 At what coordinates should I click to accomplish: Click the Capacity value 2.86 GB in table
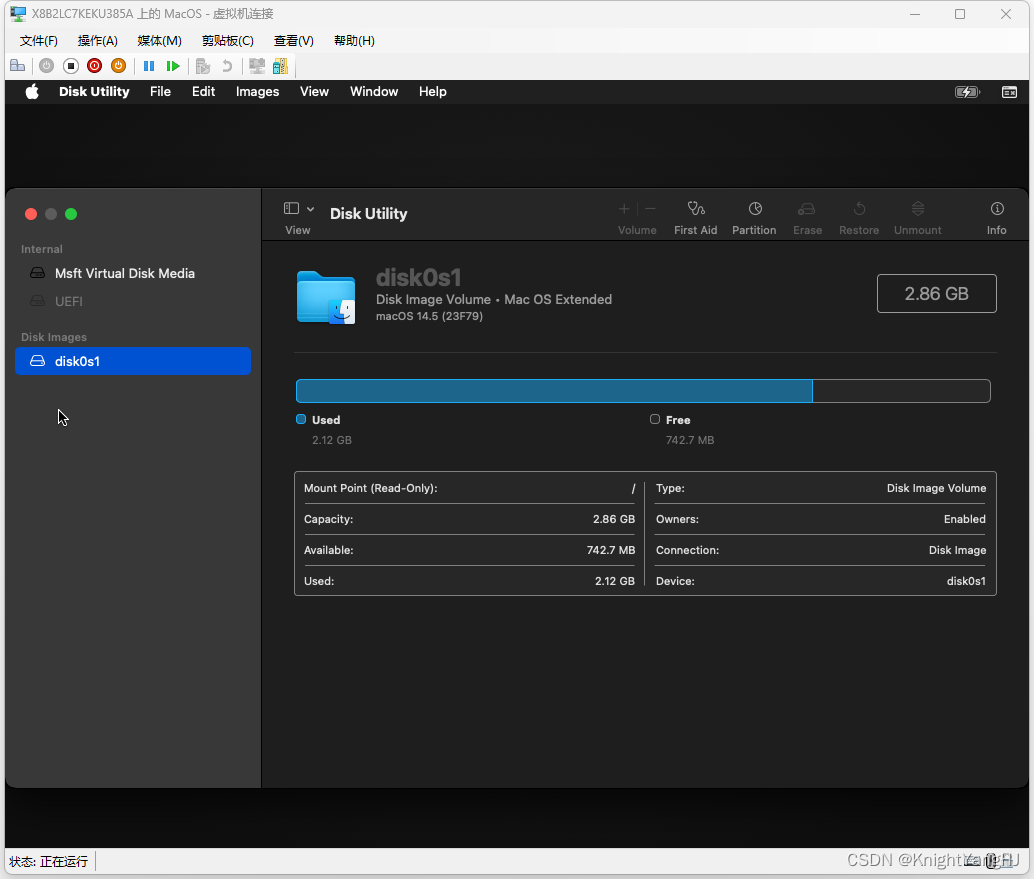tap(614, 519)
